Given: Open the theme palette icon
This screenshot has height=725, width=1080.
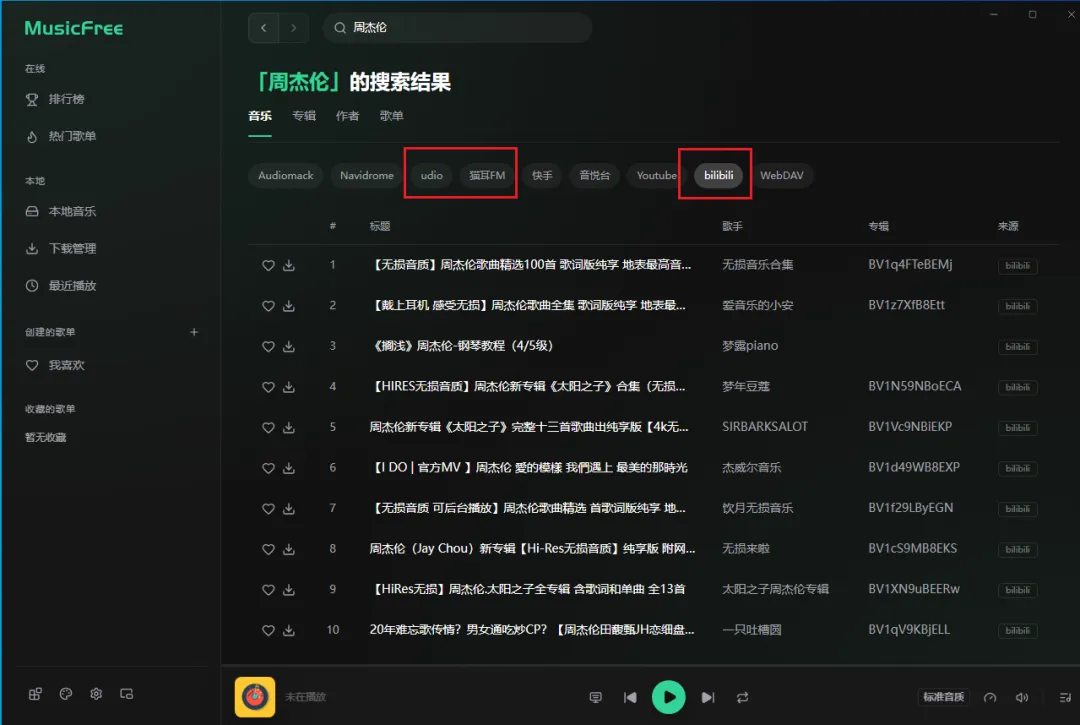Looking at the screenshot, I should pos(65,694).
